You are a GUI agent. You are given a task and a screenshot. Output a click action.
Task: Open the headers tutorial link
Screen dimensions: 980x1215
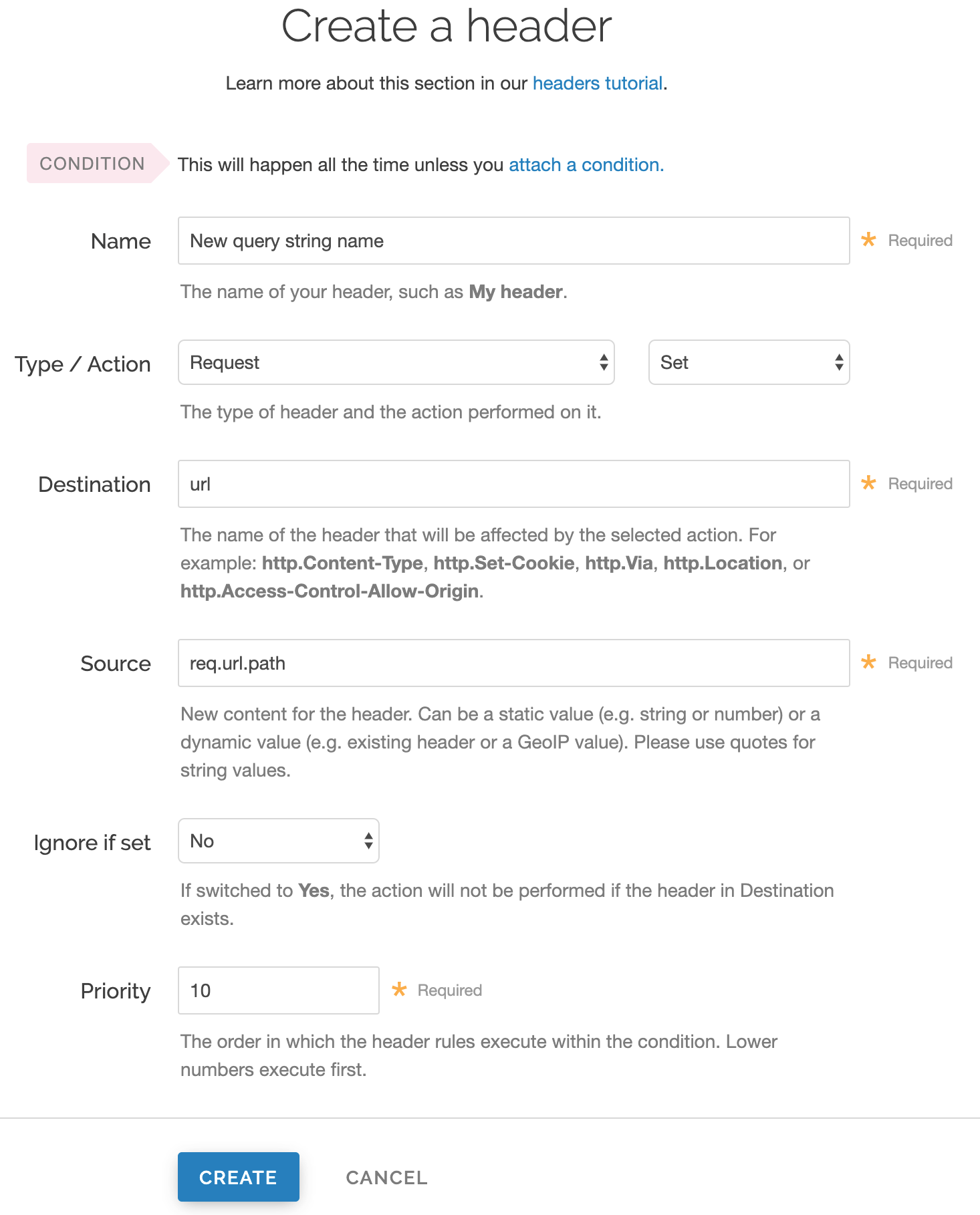click(597, 83)
